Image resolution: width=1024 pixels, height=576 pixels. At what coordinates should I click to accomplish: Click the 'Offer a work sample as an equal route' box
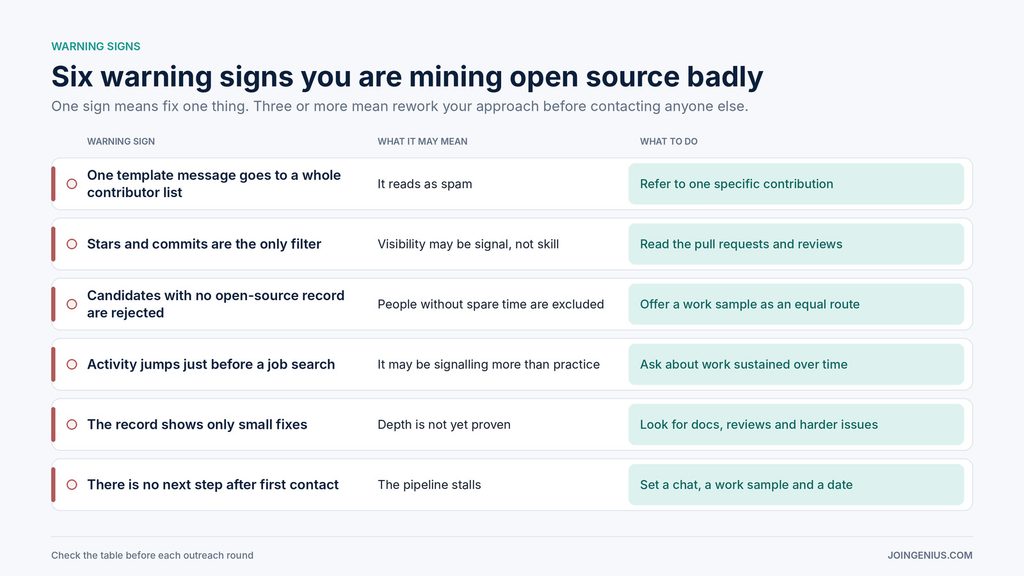(796, 304)
